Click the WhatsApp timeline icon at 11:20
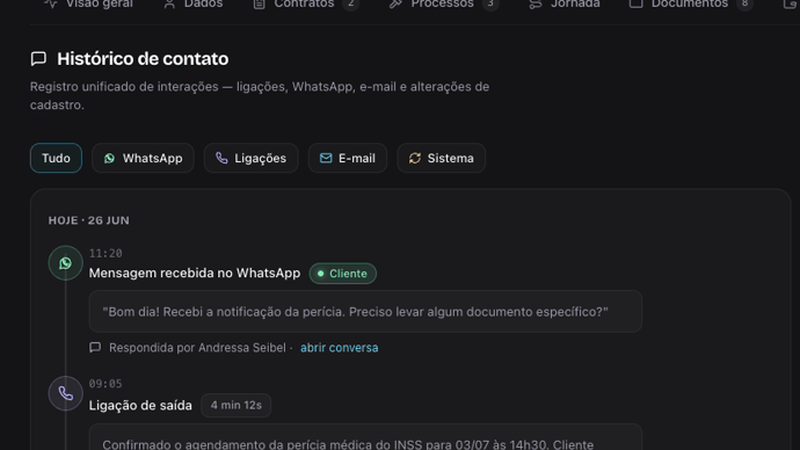Image resolution: width=800 pixels, height=450 pixels. (x=65, y=263)
